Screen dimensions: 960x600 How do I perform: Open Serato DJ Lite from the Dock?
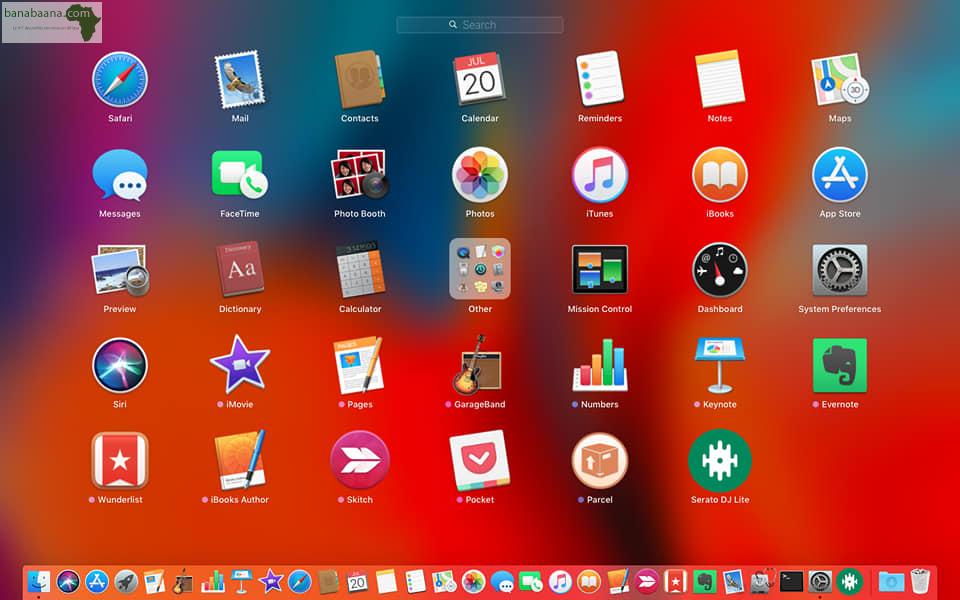[849, 581]
